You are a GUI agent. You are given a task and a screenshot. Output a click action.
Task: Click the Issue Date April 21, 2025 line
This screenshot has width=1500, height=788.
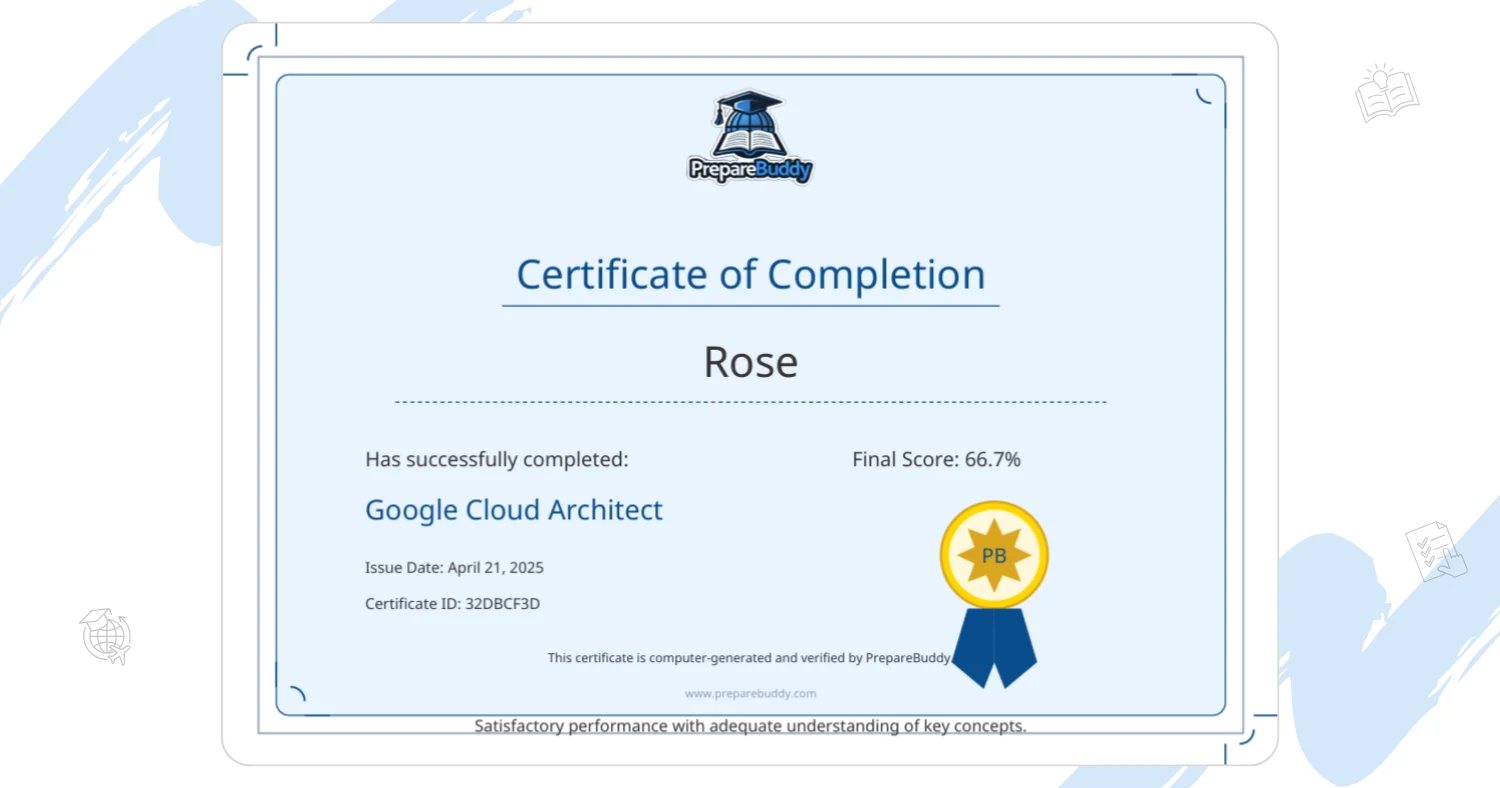click(454, 568)
